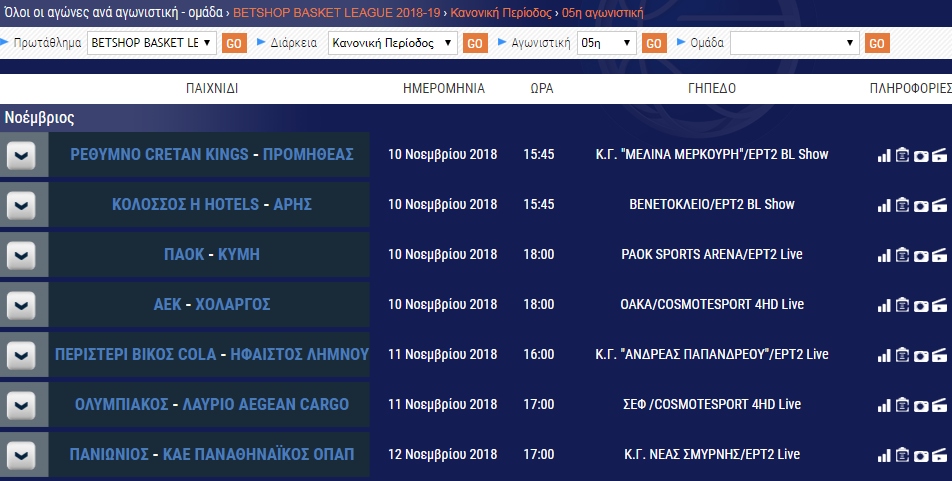Image resolution: width=952 pixels, height=481 pixels.
Task: Open clipboard report icon for Περιστέρι - Ήφαιστος game
Action: click(x=902, y=355)
